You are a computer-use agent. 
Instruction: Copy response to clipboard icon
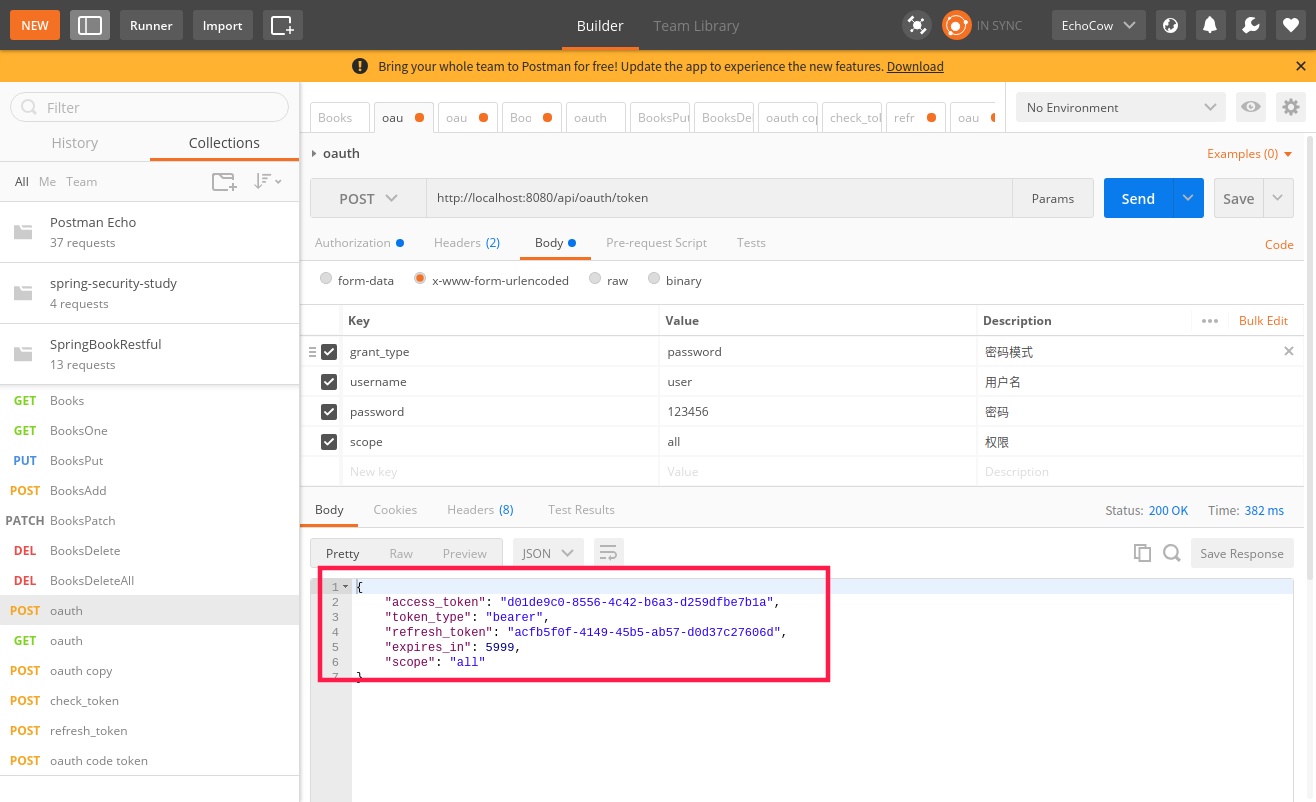(1142, 553)
